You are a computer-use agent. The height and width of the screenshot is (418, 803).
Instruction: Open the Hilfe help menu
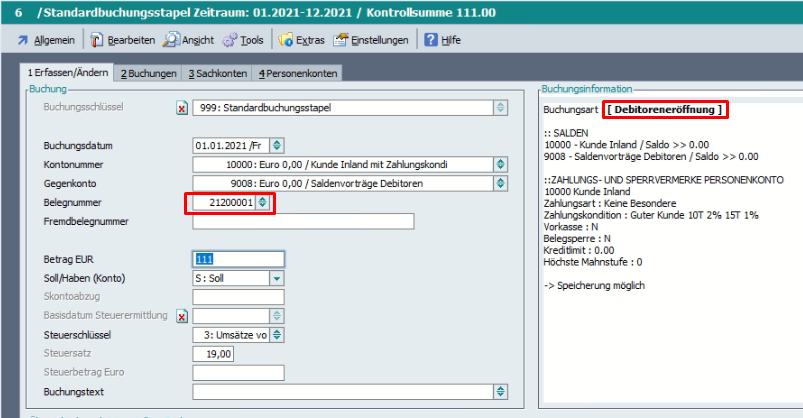coord(443,40)
